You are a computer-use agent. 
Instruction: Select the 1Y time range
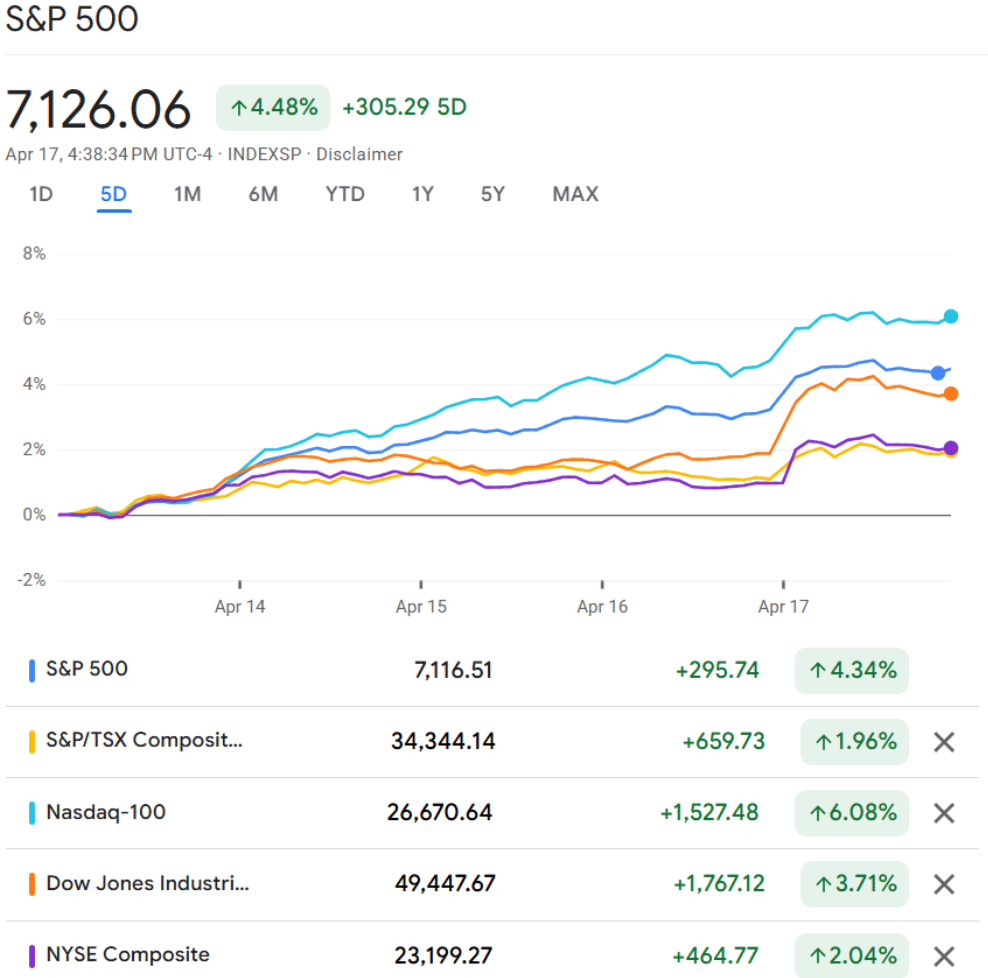tap(423, 194)
